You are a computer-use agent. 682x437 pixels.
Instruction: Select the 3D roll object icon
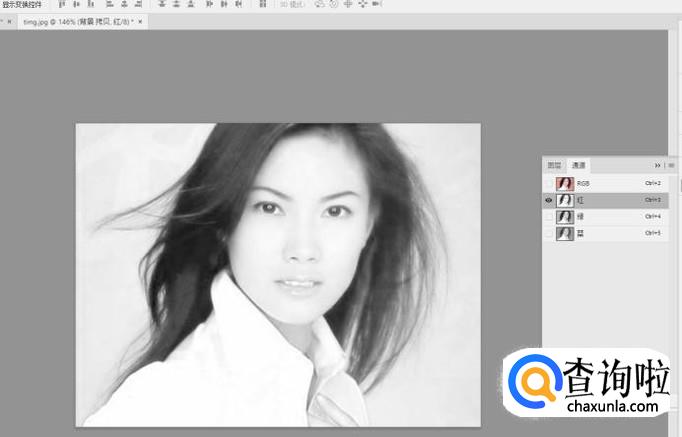pos(334,4)
